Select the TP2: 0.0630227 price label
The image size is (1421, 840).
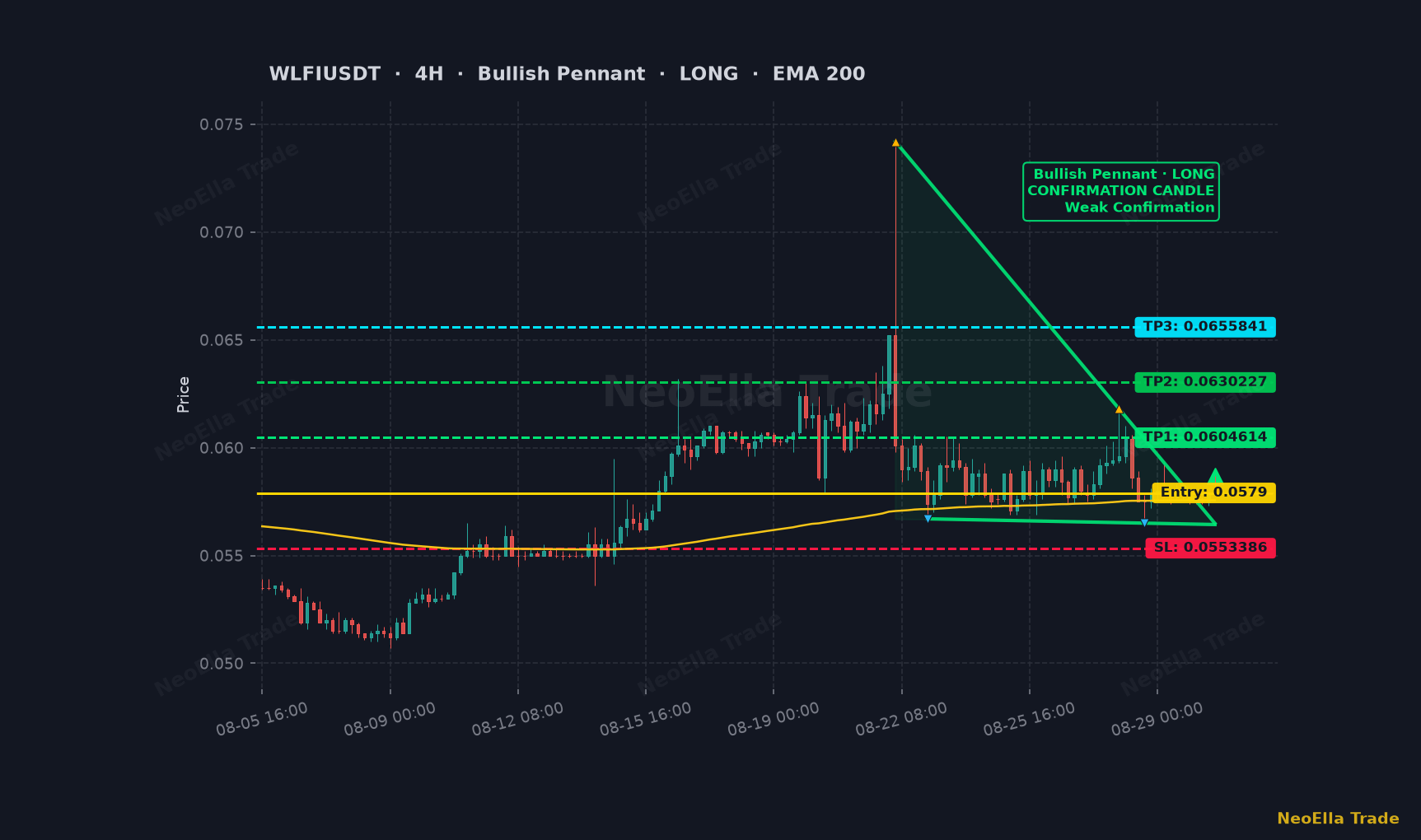point(1204,382)
